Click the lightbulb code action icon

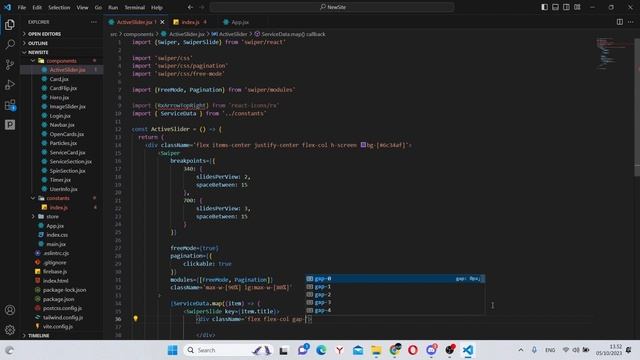click(136, 318)
